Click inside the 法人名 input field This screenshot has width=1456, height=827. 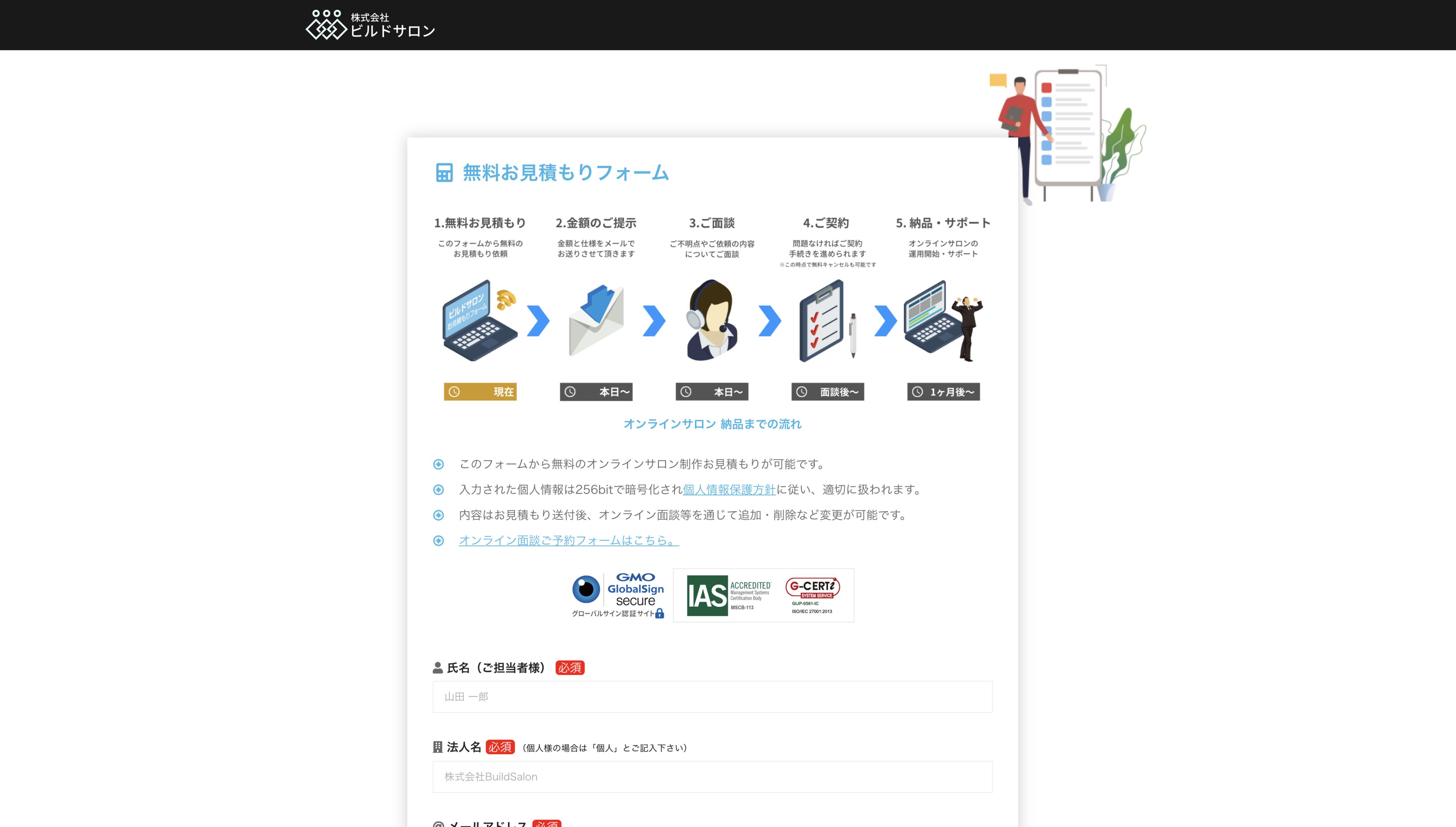coord(712,777)
